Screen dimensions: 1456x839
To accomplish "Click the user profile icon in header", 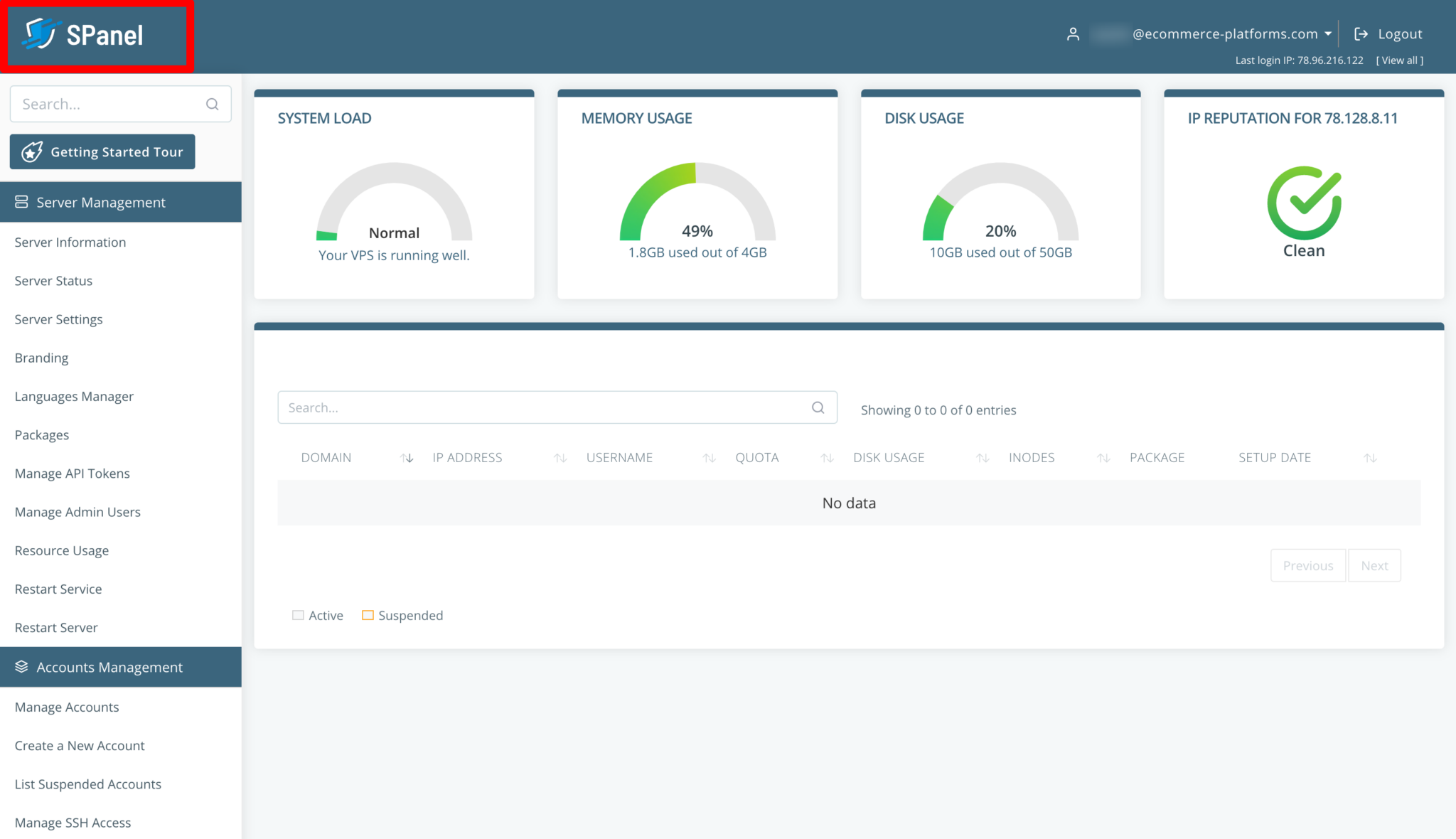I will point(1073,34).
